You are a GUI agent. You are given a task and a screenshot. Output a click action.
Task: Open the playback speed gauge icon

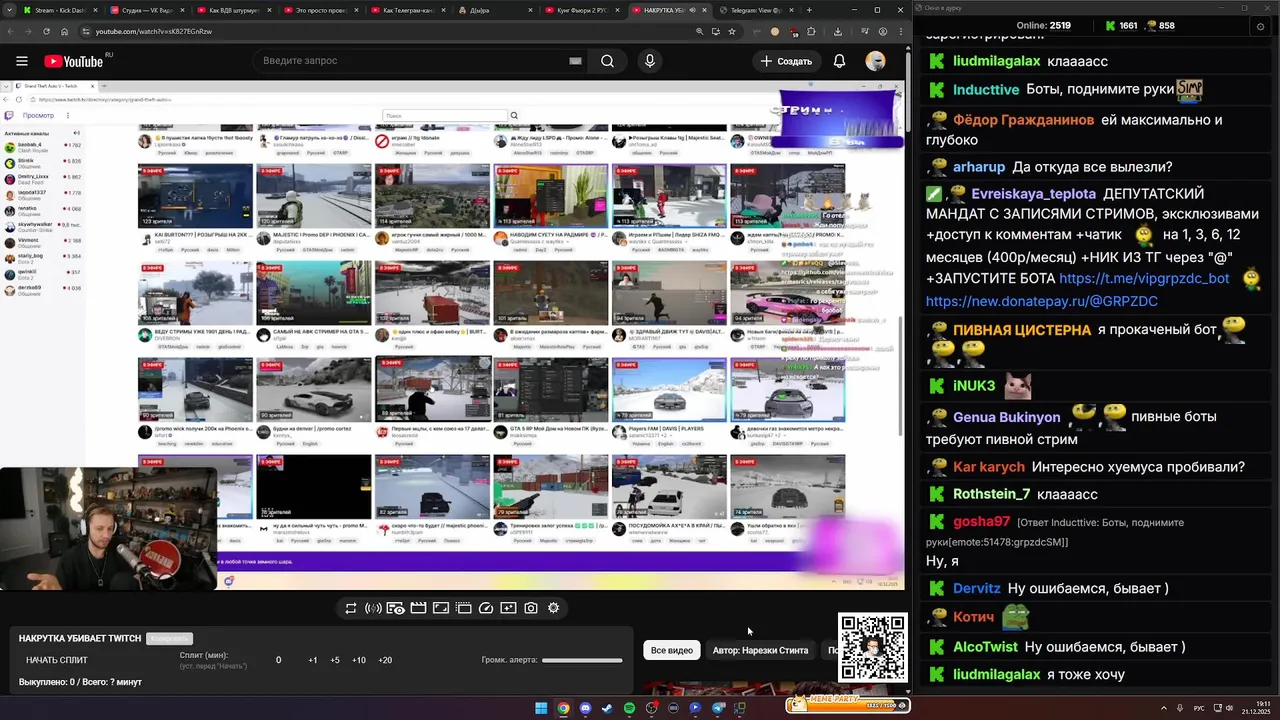coord(486,608)
